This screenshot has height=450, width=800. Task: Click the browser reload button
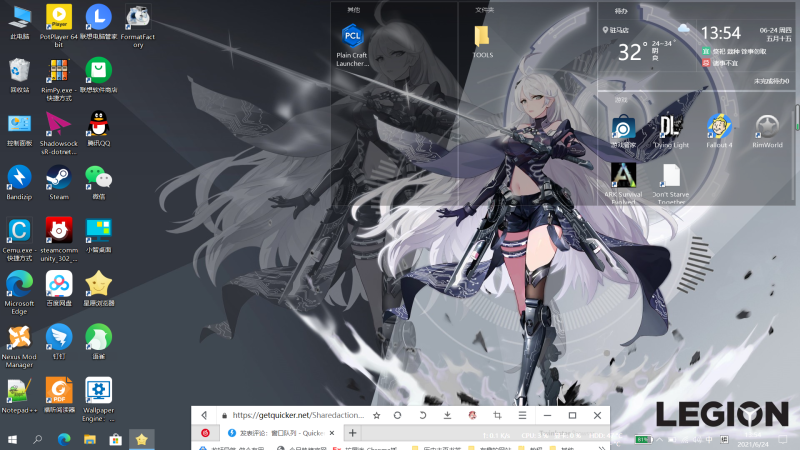point(397,415)
